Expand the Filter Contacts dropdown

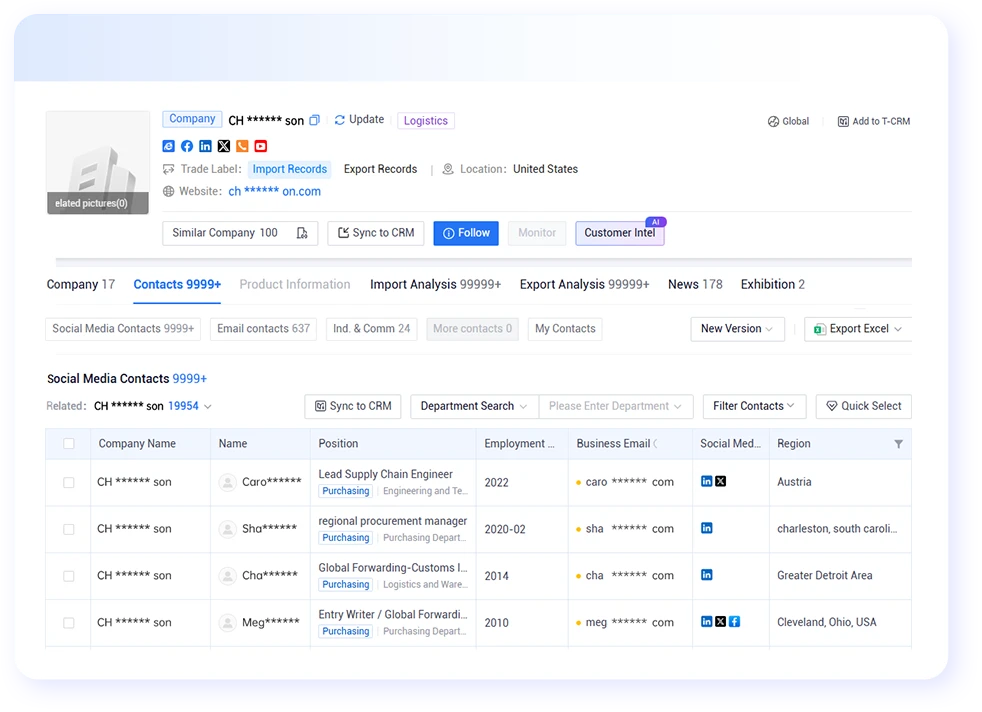(754, 406)
